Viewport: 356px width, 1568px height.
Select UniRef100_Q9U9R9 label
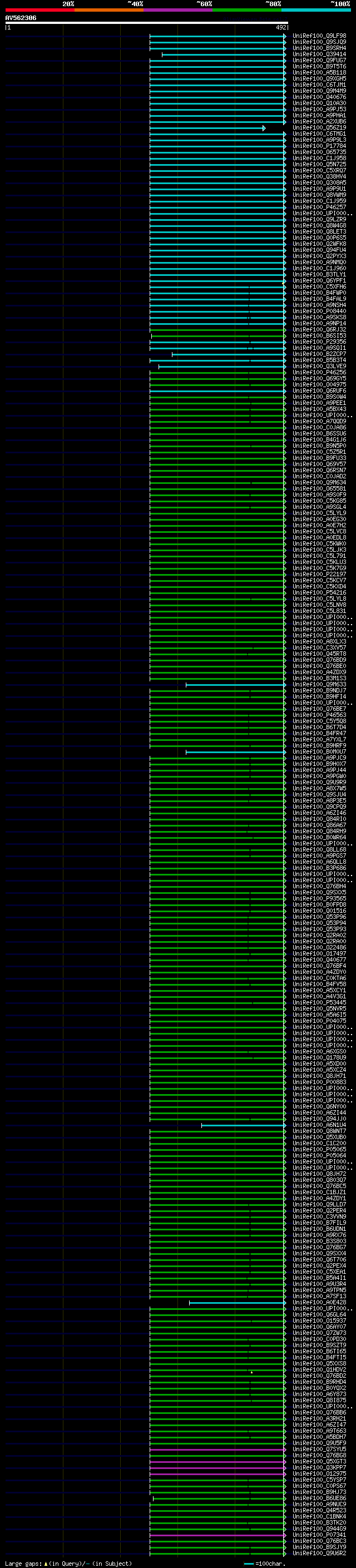pos(319,783)
